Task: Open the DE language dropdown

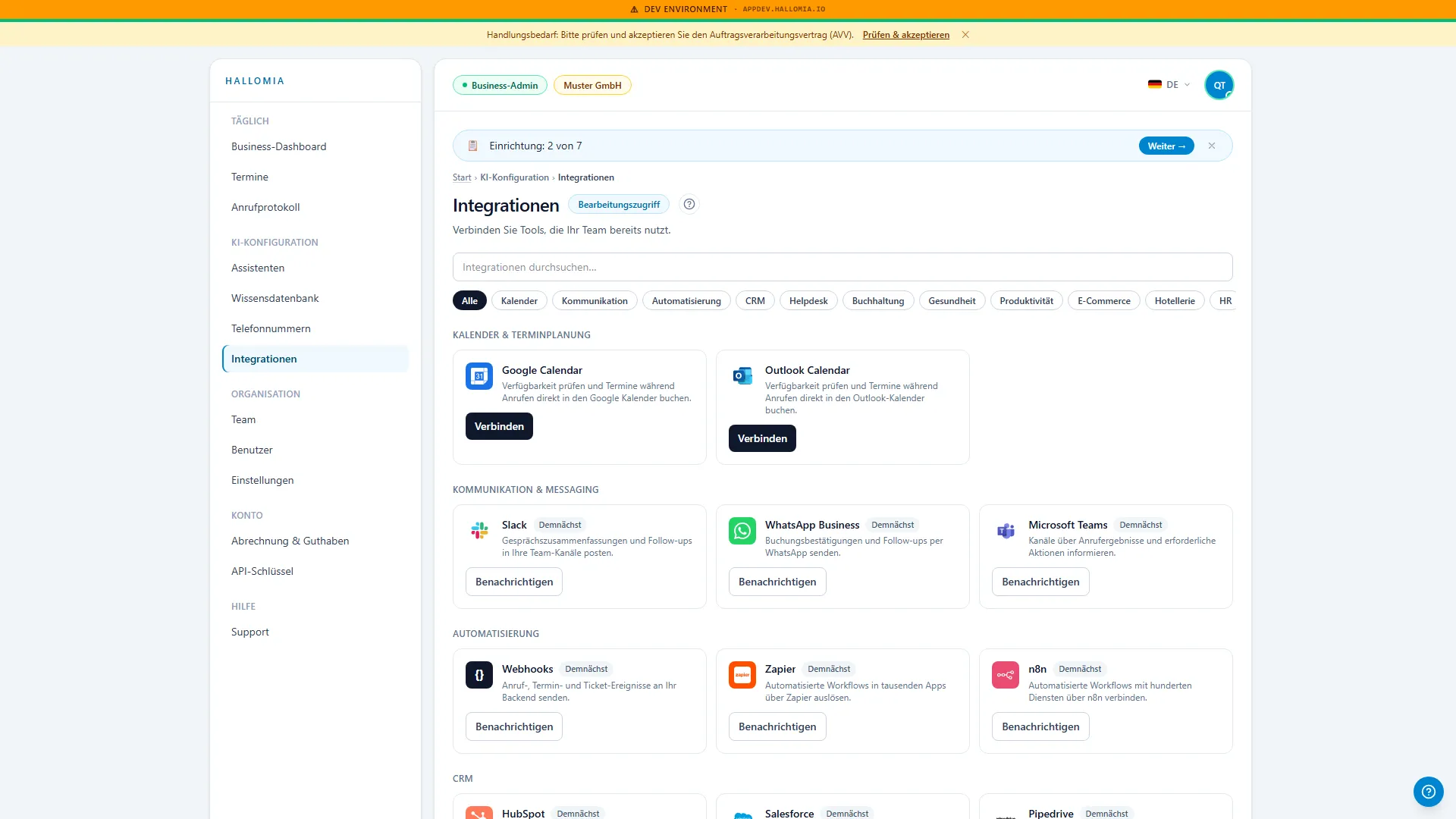Action: click(x=1169, y=85)
